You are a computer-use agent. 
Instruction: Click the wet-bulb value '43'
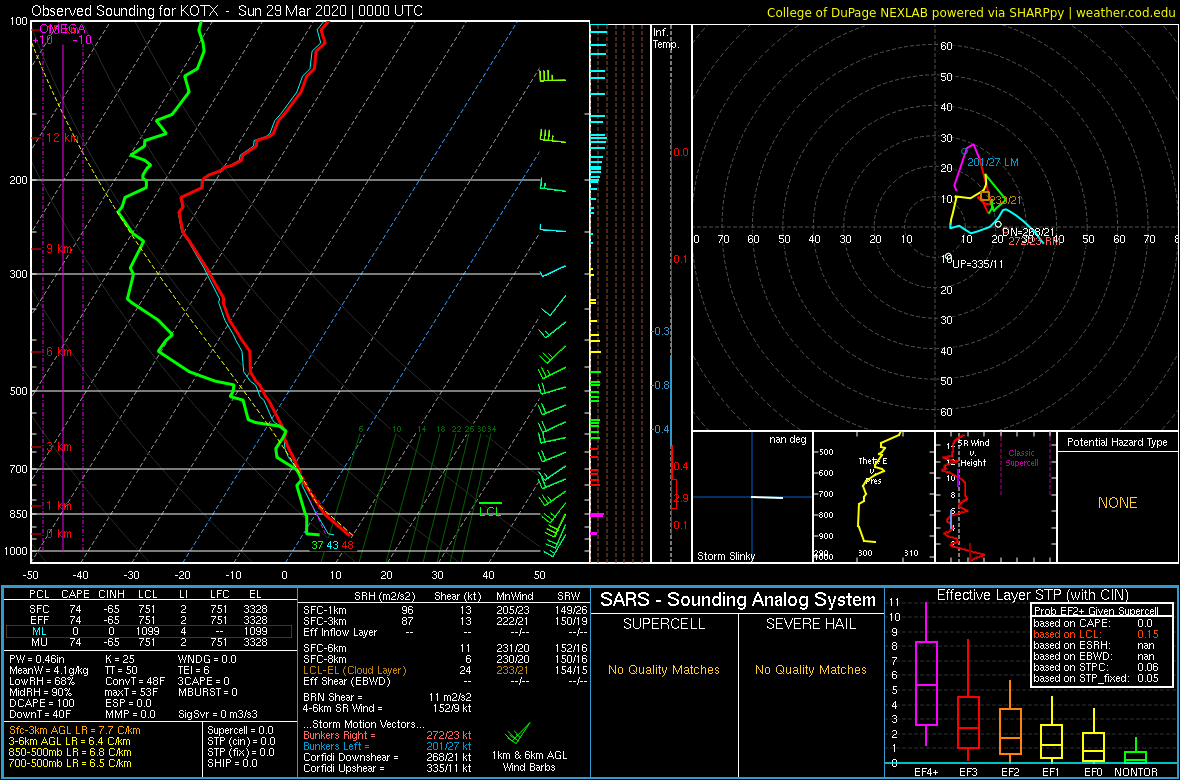click(x=332, y=545)
